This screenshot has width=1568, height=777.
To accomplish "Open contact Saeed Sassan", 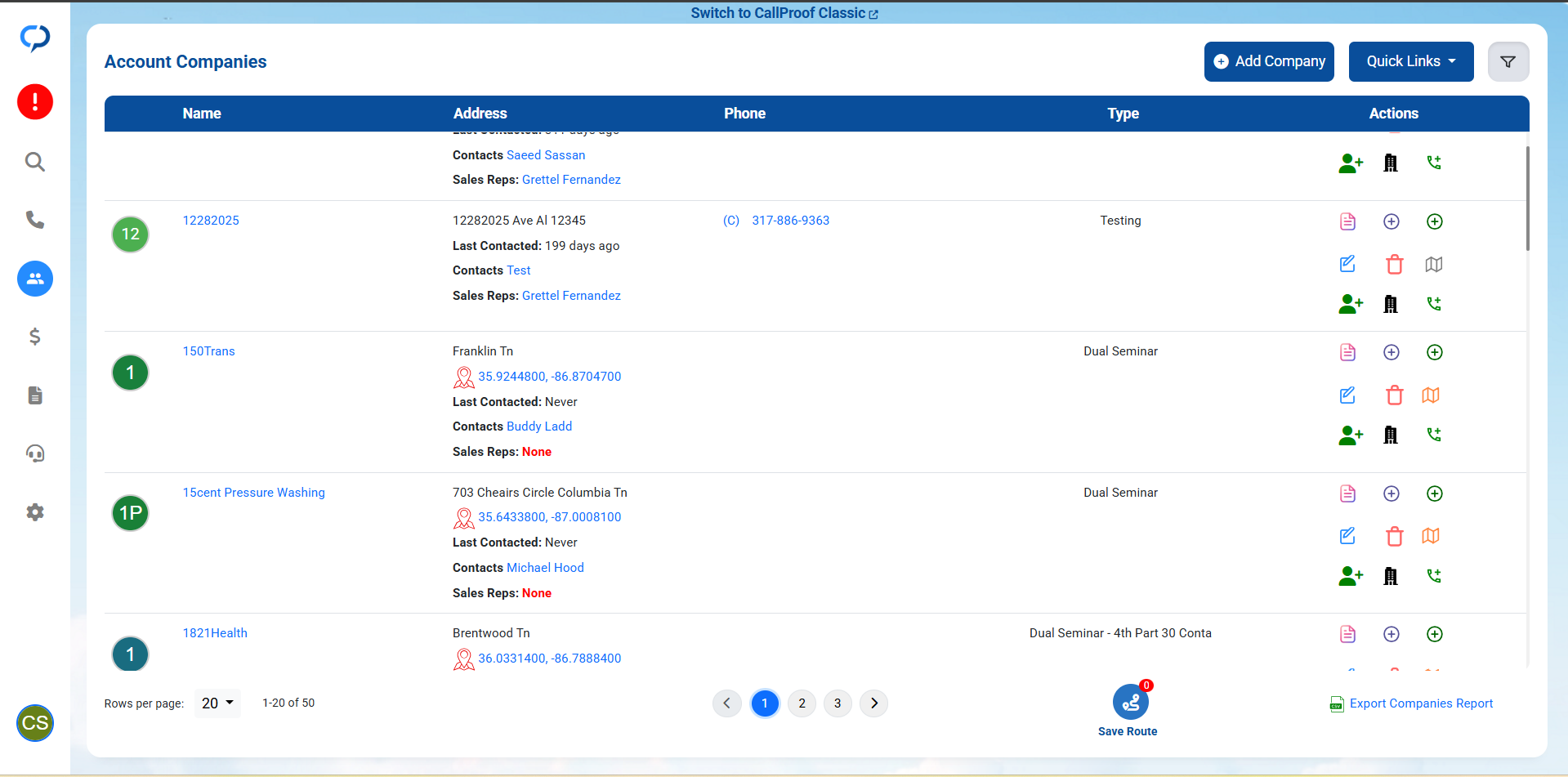I will pyautogui.click(x=546, y=155).
